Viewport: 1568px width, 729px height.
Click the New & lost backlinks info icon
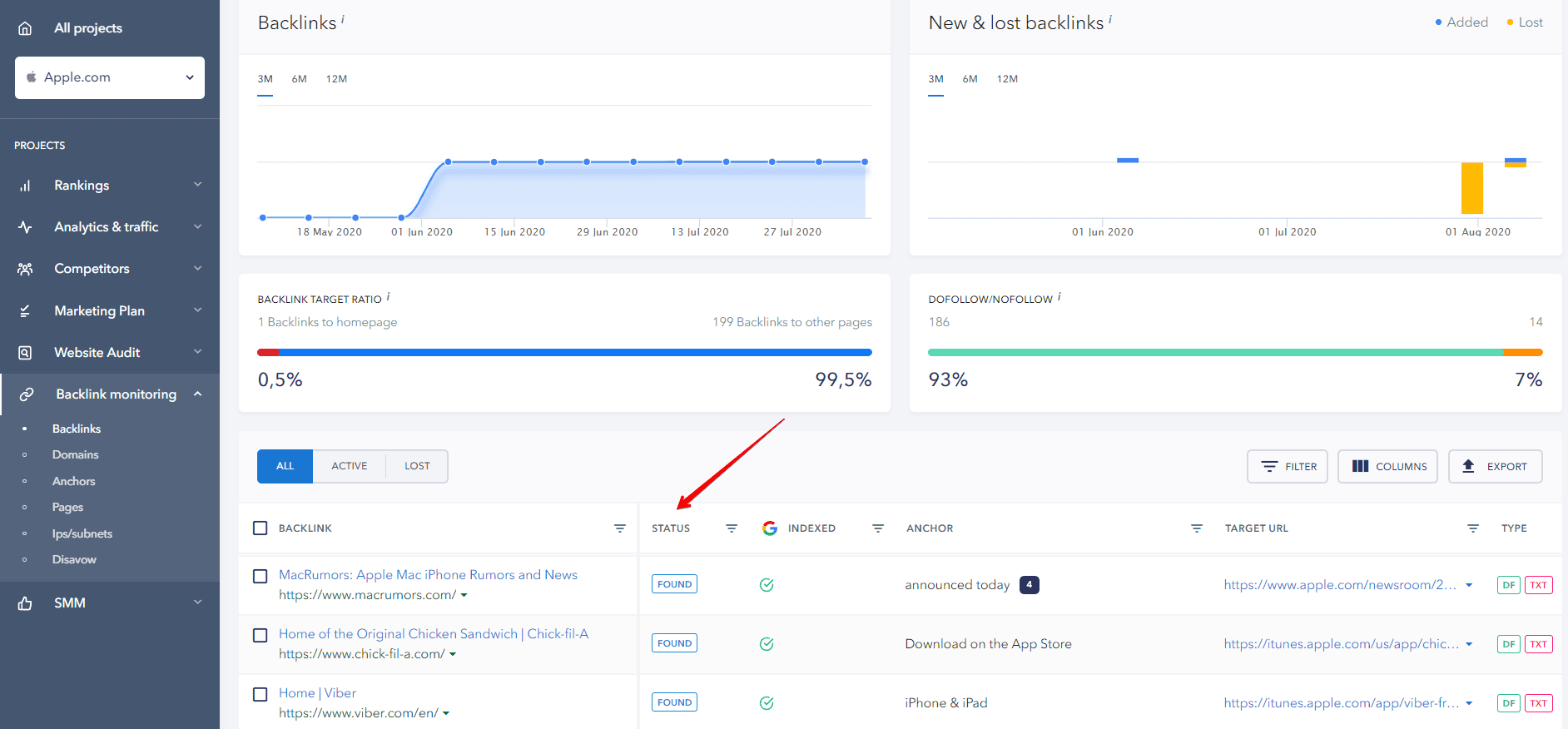(x=1109, y=19)
